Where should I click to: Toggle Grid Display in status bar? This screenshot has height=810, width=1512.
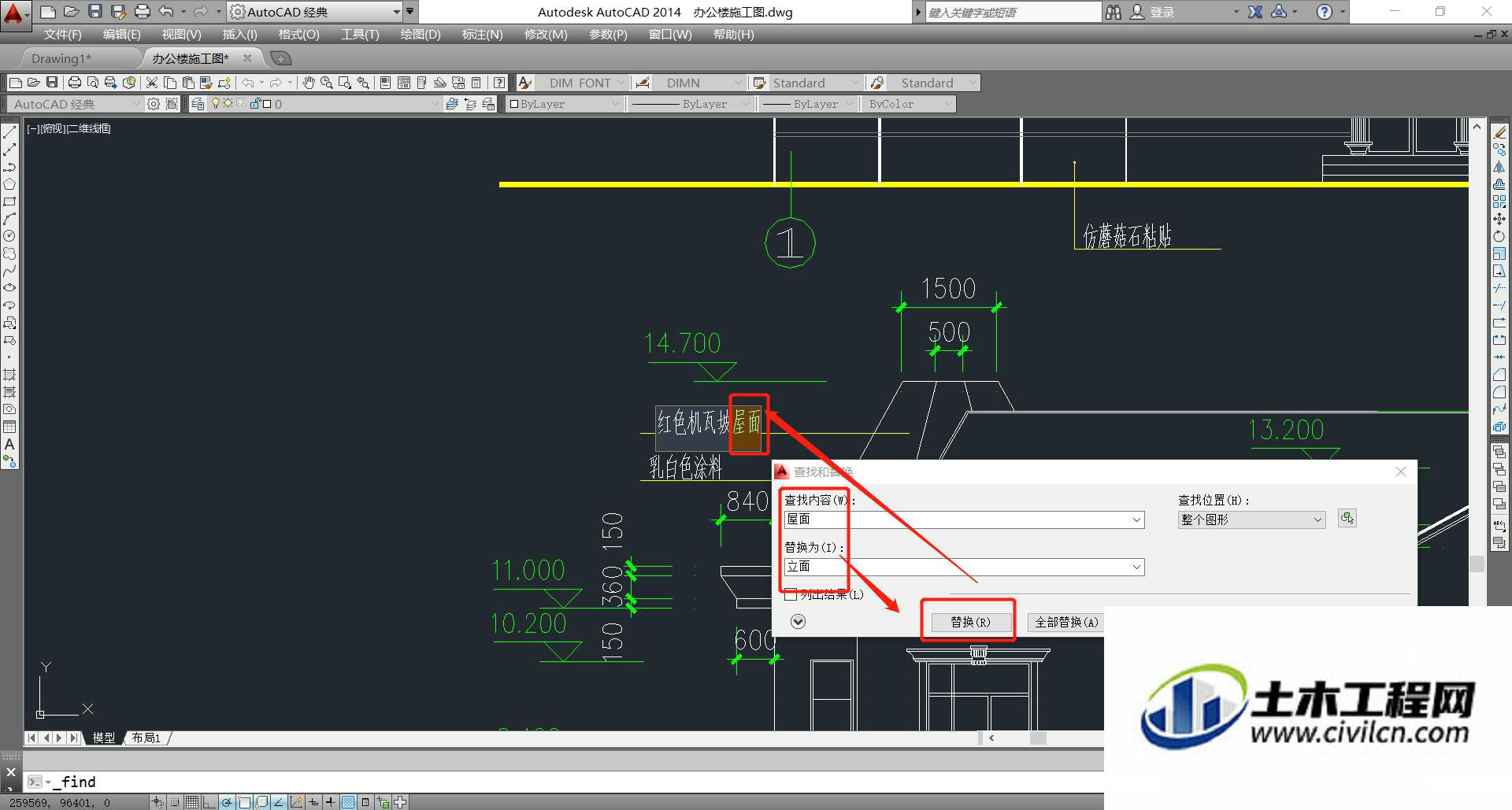(192, 802)
